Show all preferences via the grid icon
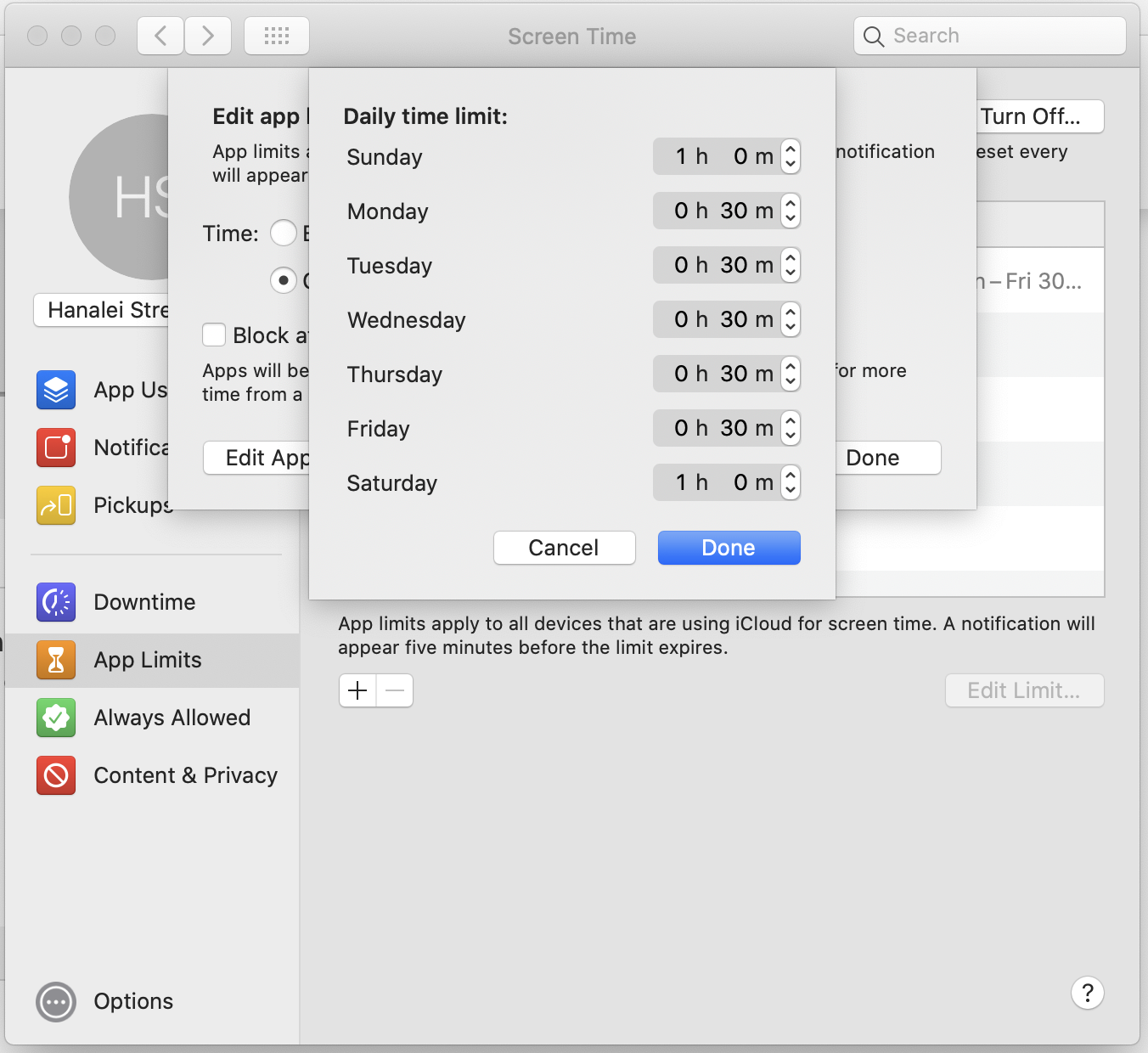The height and width of the screenshot is (1053, 1148). (277, 36)
